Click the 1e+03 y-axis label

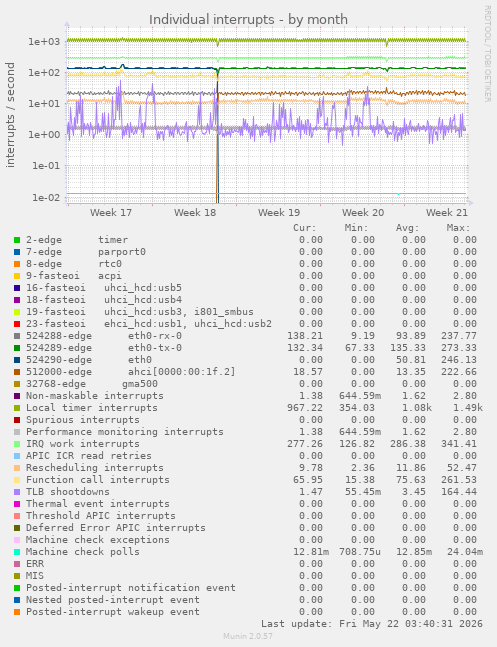coord(44,42)
